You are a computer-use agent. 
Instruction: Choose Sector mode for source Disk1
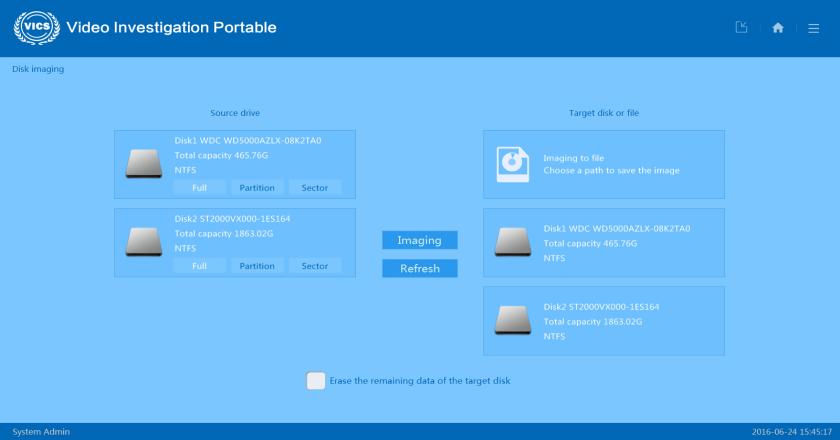tap(314, 188)
